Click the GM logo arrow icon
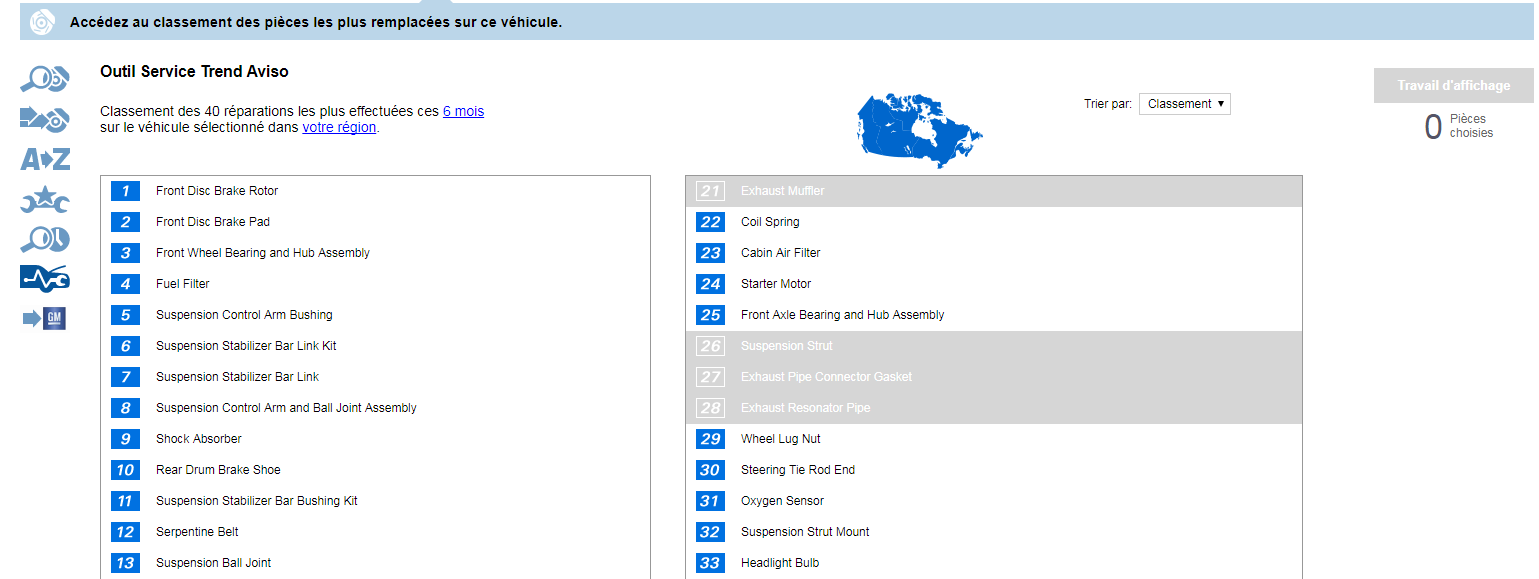Image resolution: width=1539 pixels, height=579 pixels. tap(44, 319)
